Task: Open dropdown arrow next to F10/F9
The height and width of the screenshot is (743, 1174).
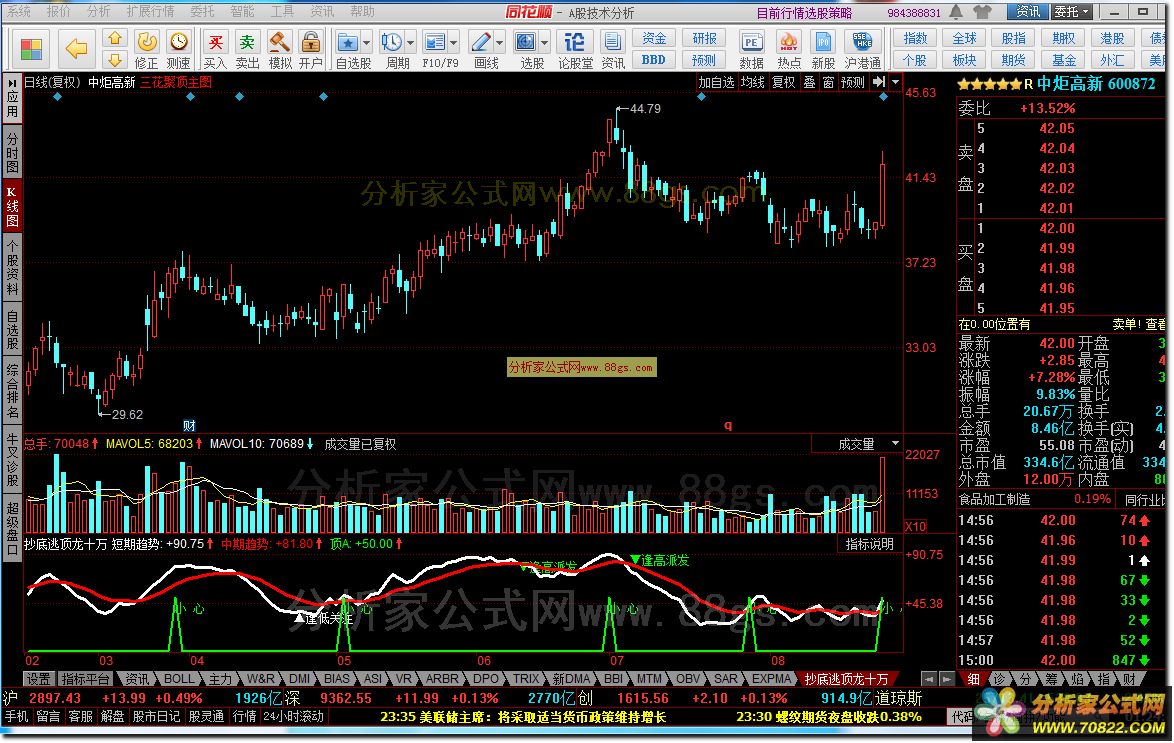Action: pyautogui.click(x=453, y=43)
